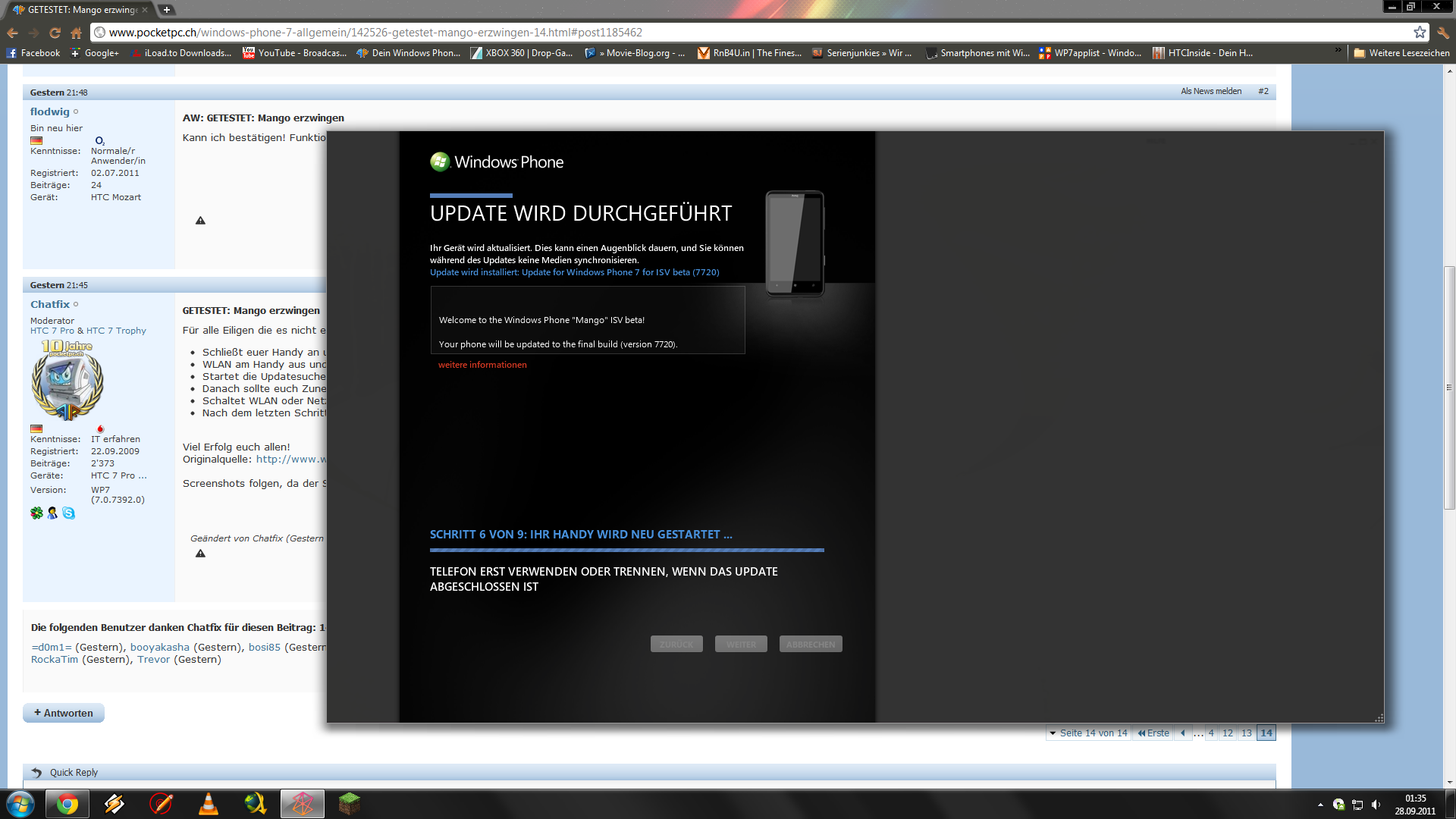Open Trevor user profile link
The width and height of the screenshot is (1456, 819).
coord(154,659)
